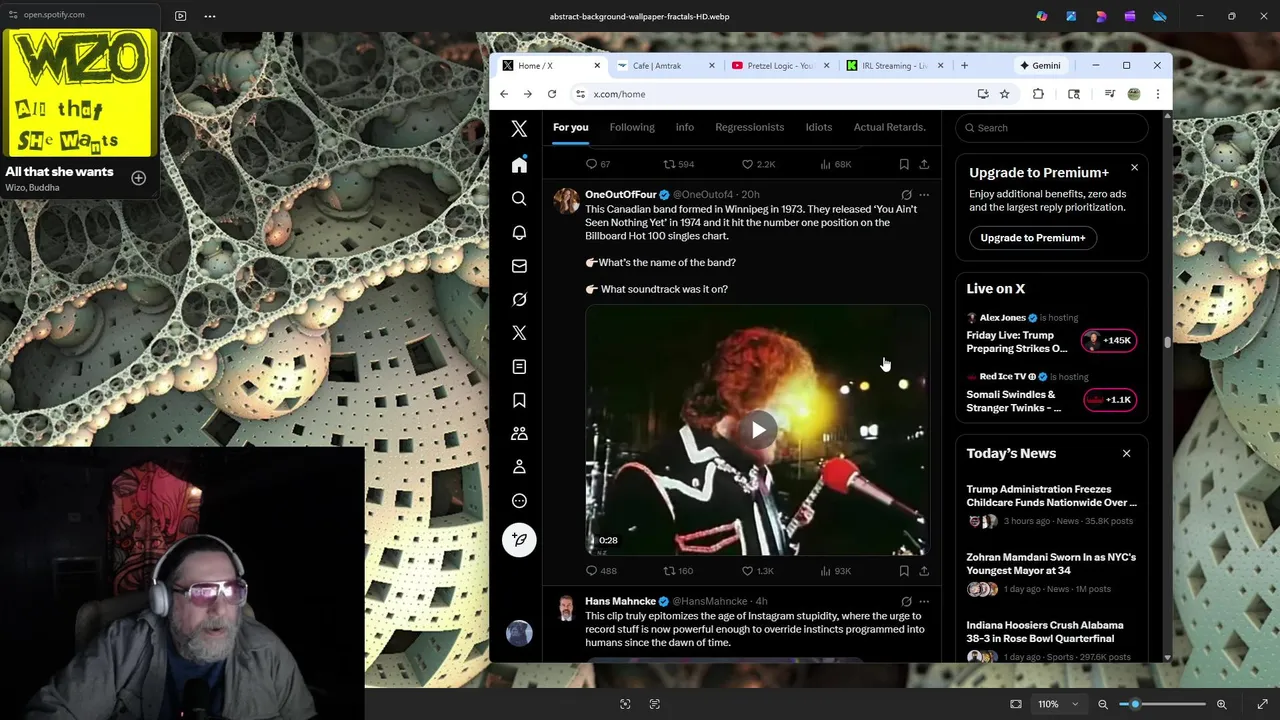Screen dimensions: 1280x720
Task: Open Grok actions on Hans Mahncke post
Action: click(x=906, y=602)
